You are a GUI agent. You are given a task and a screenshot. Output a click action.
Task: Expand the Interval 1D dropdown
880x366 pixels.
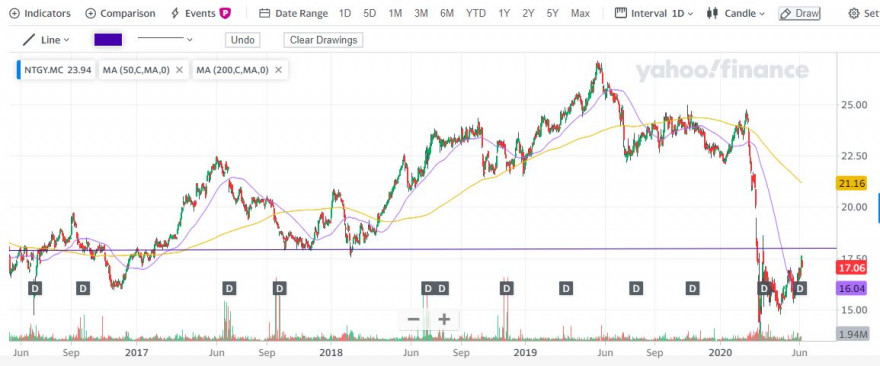pos(654,13)
